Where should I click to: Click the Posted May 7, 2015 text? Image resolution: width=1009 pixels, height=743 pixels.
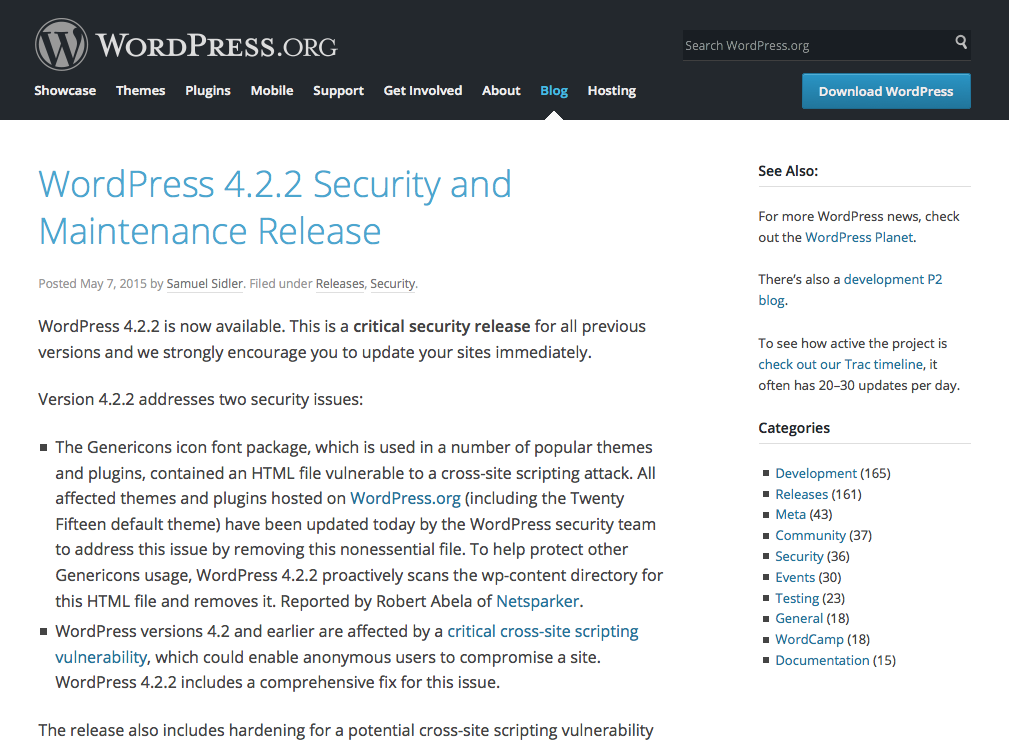coord(93,284)
